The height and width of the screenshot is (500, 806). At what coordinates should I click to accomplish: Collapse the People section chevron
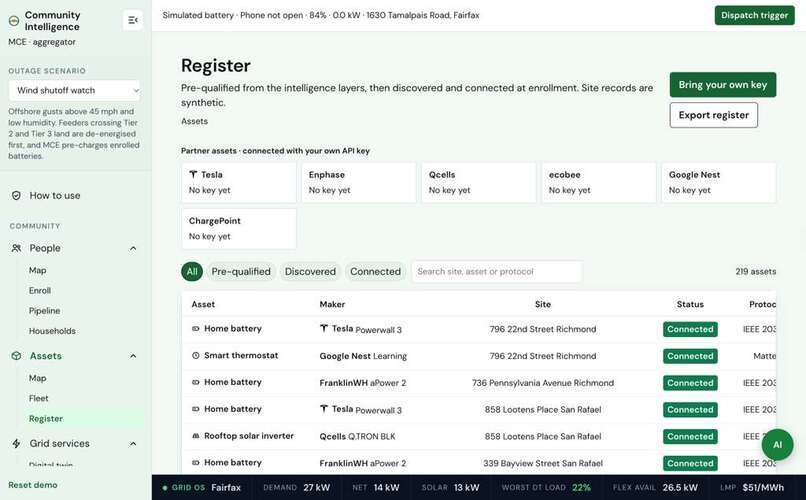pos(133,248)
